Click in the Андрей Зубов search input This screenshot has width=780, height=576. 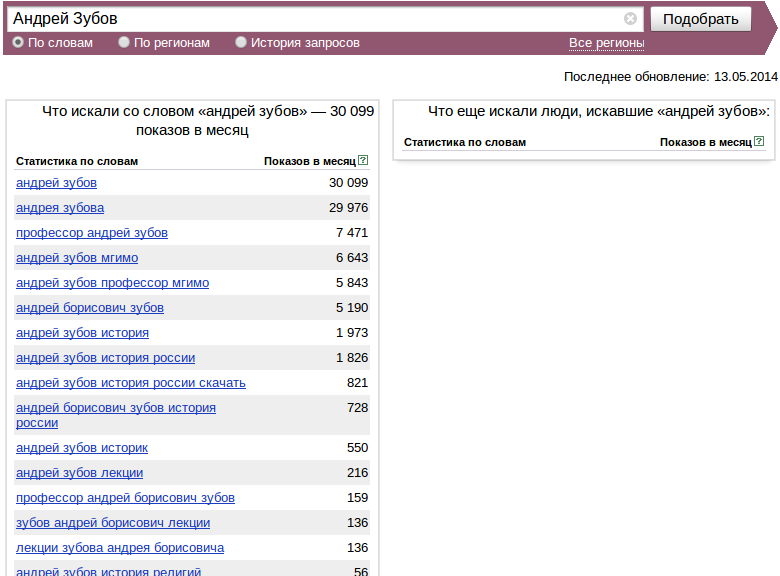318,19
